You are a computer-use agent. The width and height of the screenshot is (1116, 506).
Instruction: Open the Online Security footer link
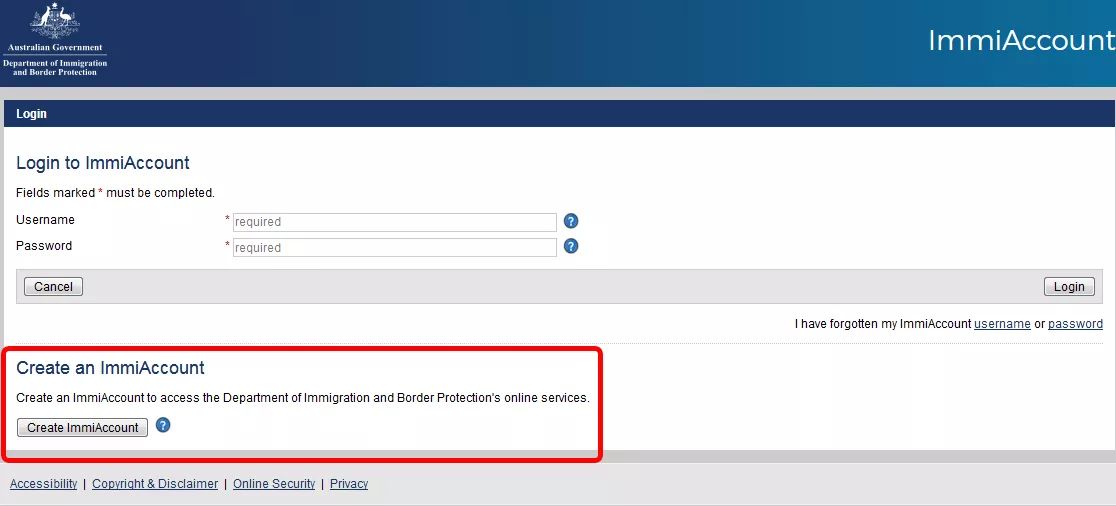pos(274,484)
